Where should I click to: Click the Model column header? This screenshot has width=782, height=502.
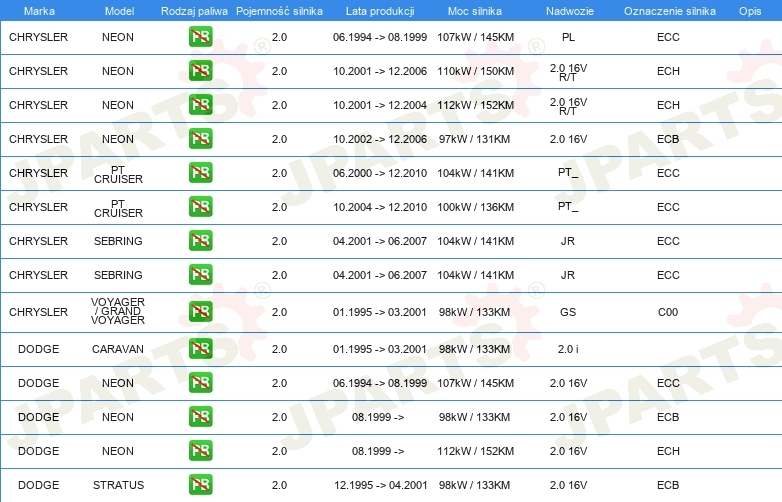tap(119, 11)
